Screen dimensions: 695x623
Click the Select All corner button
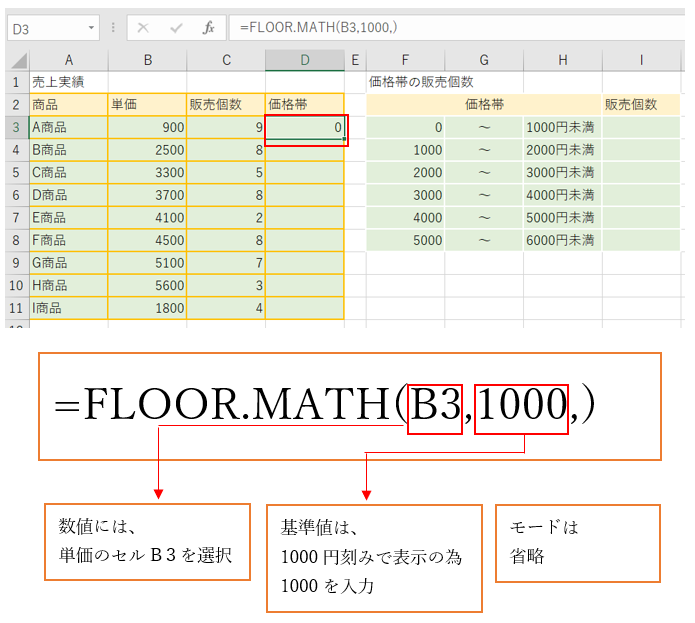tap(14, 60)
